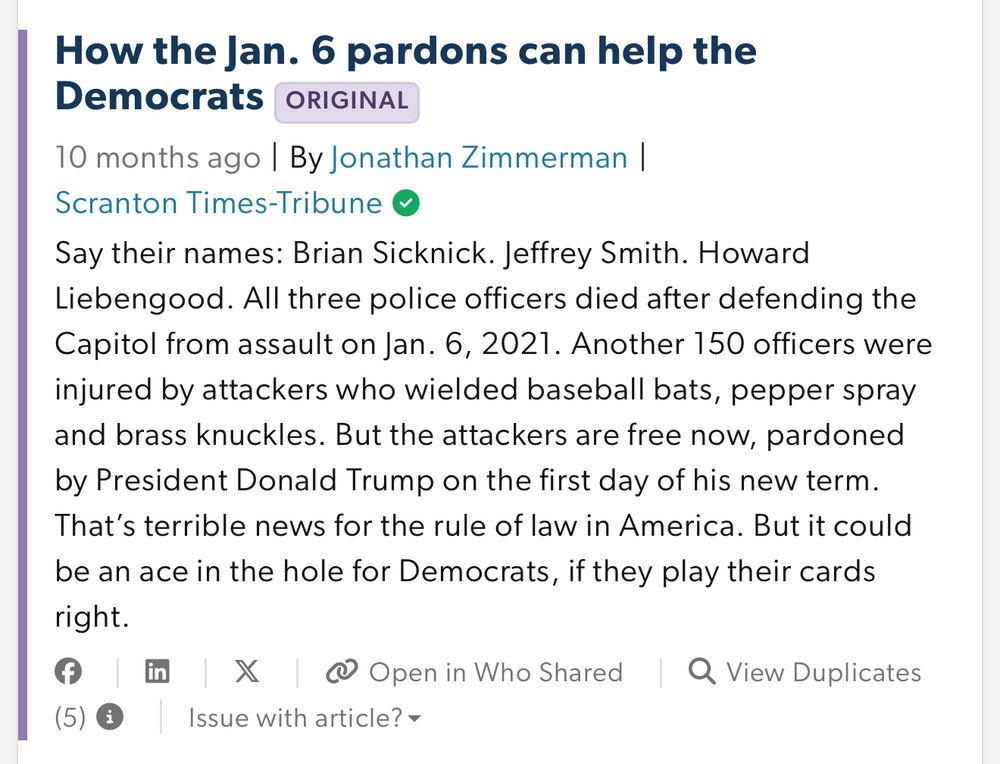Expand the 'Issue with article?' dropdown
This screenshot has width=1000, height=764.
click(304, 718)
